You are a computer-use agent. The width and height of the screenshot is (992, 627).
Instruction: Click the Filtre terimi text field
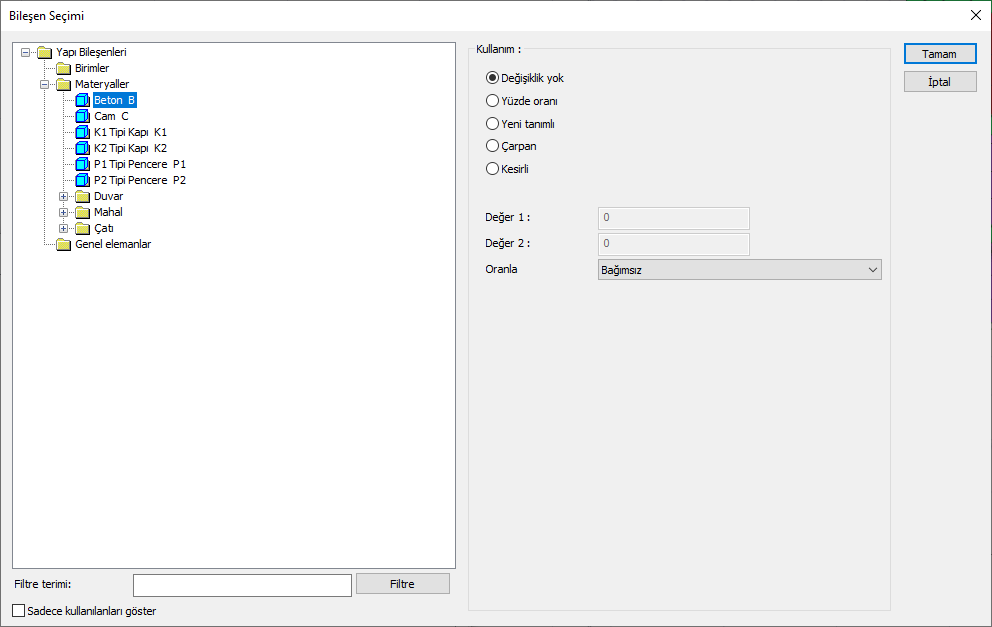pos(242,585)
